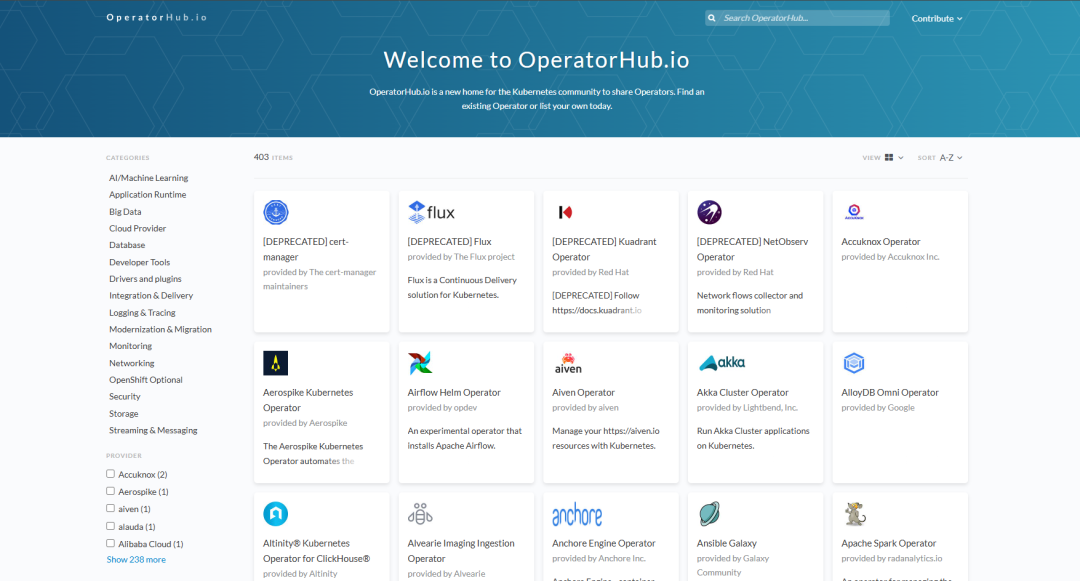Select Networking category

pos(132,363)
